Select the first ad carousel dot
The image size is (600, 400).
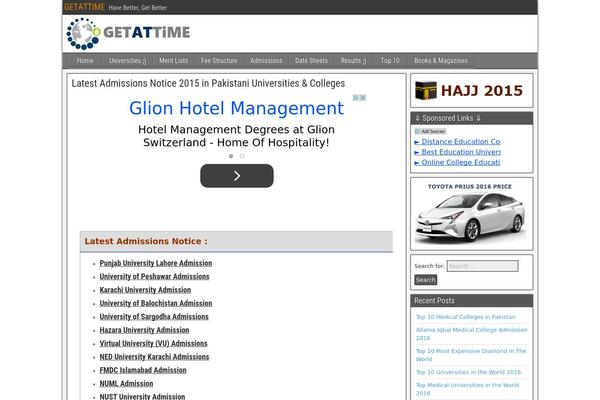(x=231, y=156)
